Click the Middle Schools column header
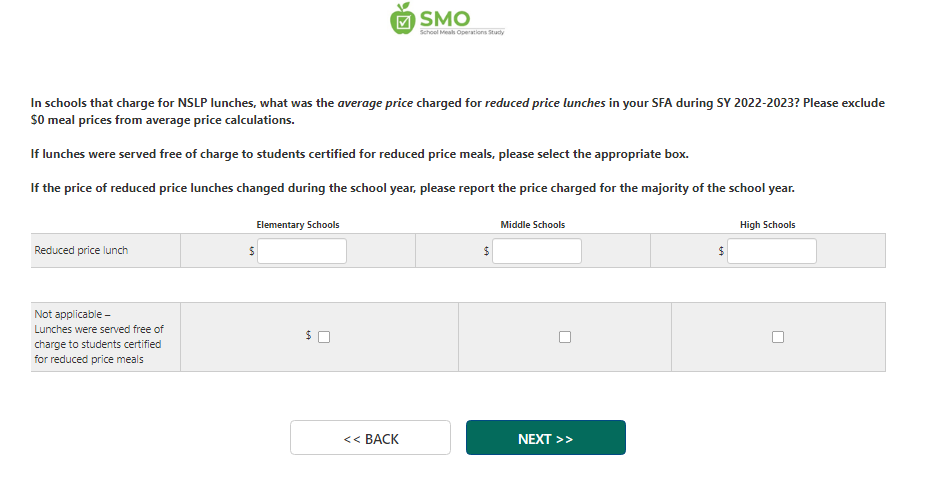The width and height of the screenshot is (925, 495). (x=533, y=225)
